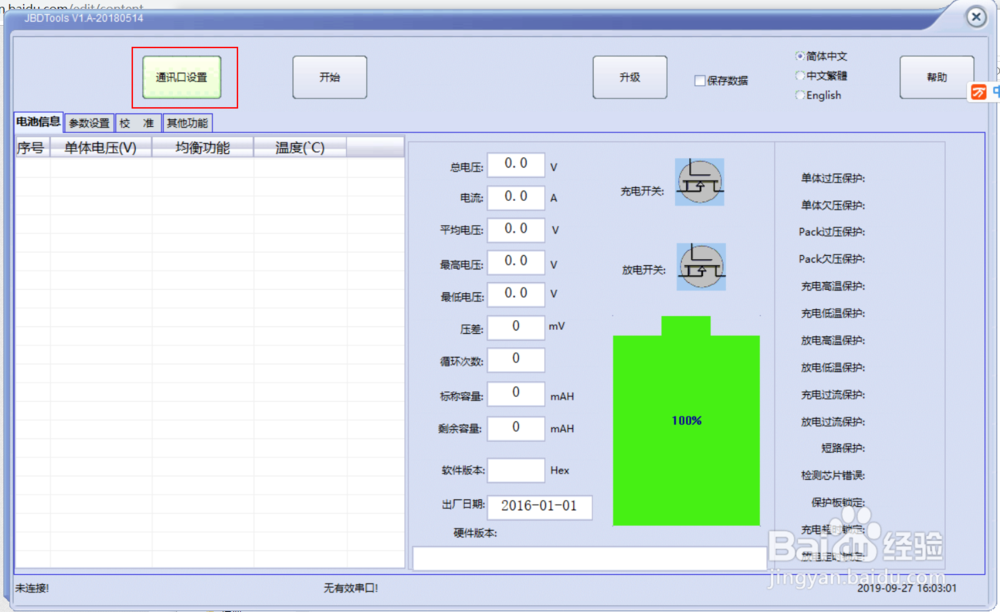Click the 保护板锁定 label
The width and height of the screenshot is (1000, 612).
[x=838, y=502]
